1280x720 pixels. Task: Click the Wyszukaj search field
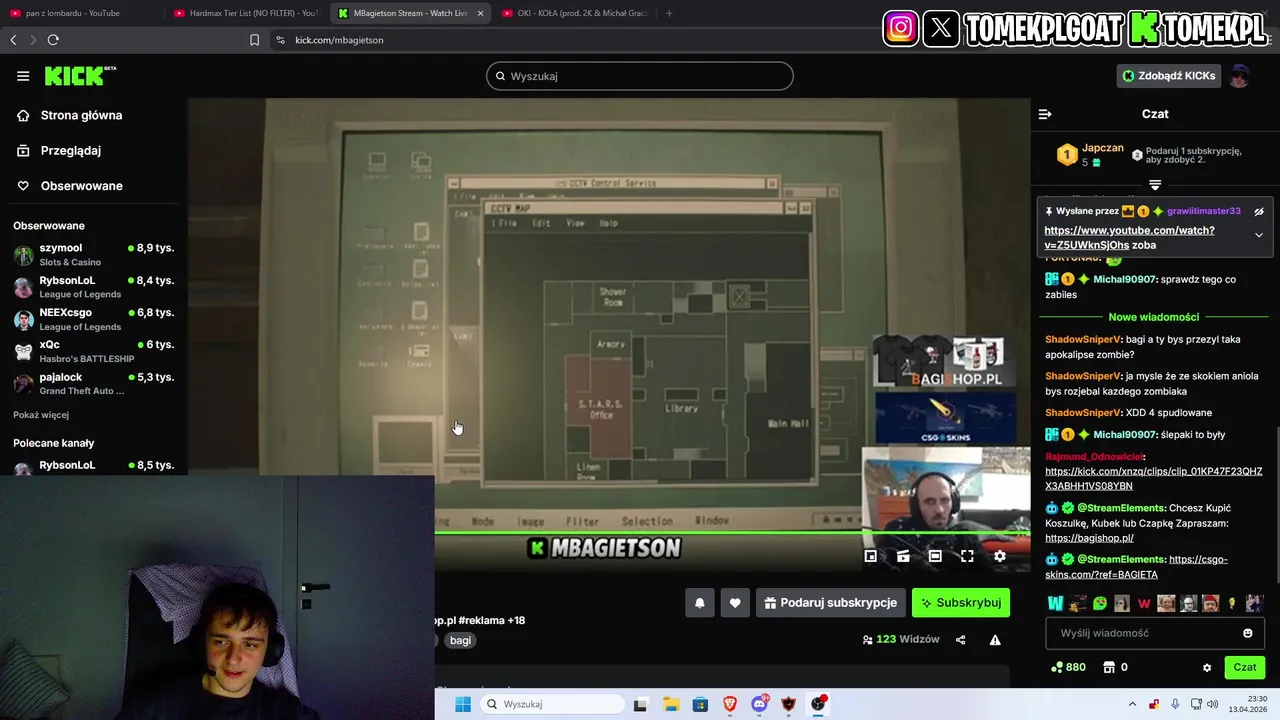coord(640,76)
